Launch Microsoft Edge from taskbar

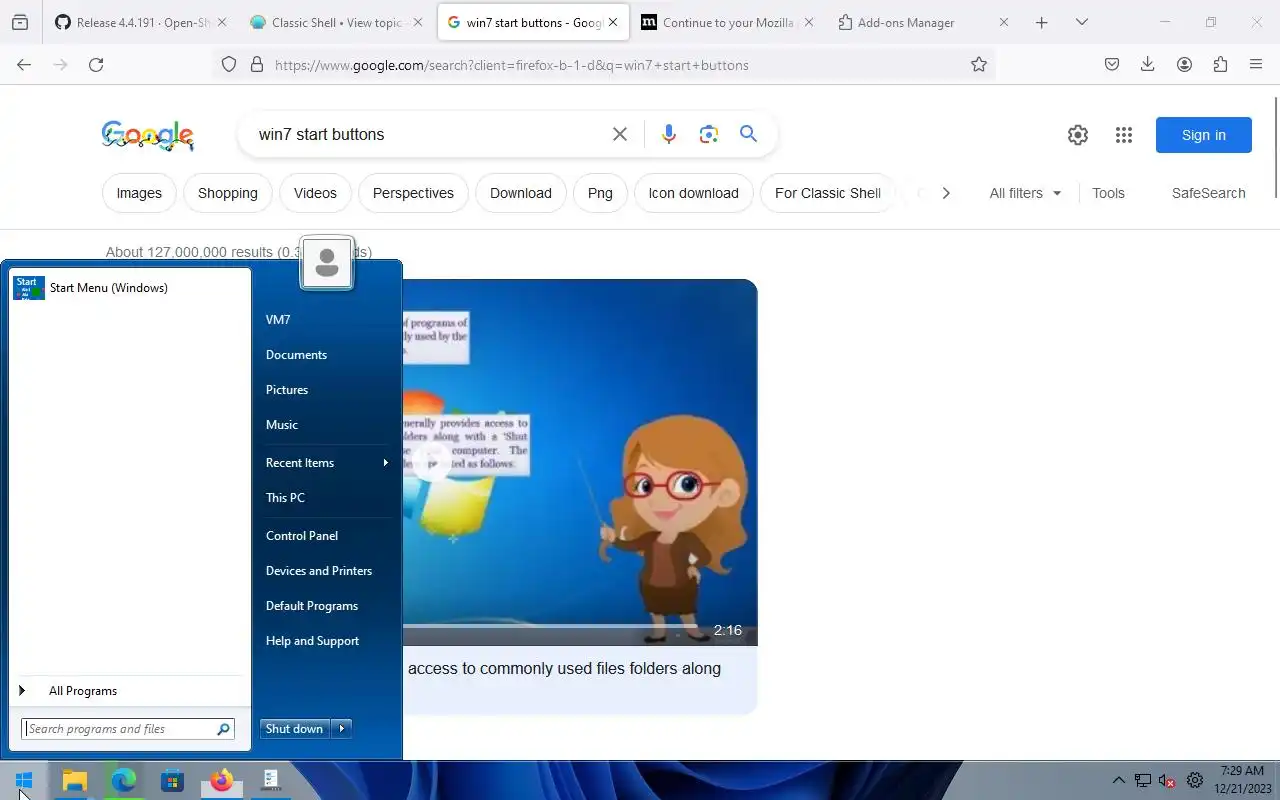point(124,781)
